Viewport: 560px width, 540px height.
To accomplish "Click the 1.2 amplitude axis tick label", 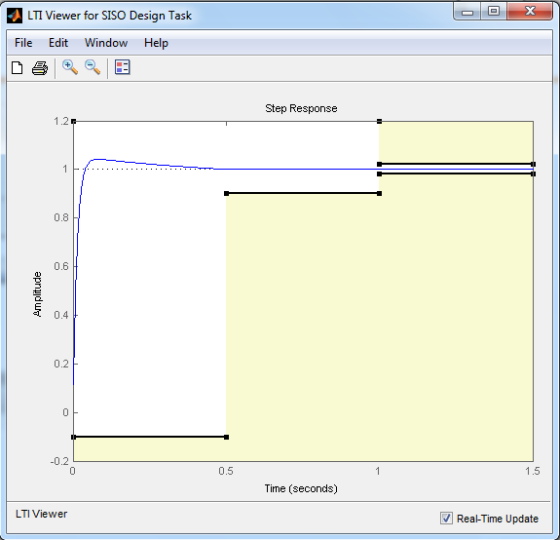I will [61, 121].
